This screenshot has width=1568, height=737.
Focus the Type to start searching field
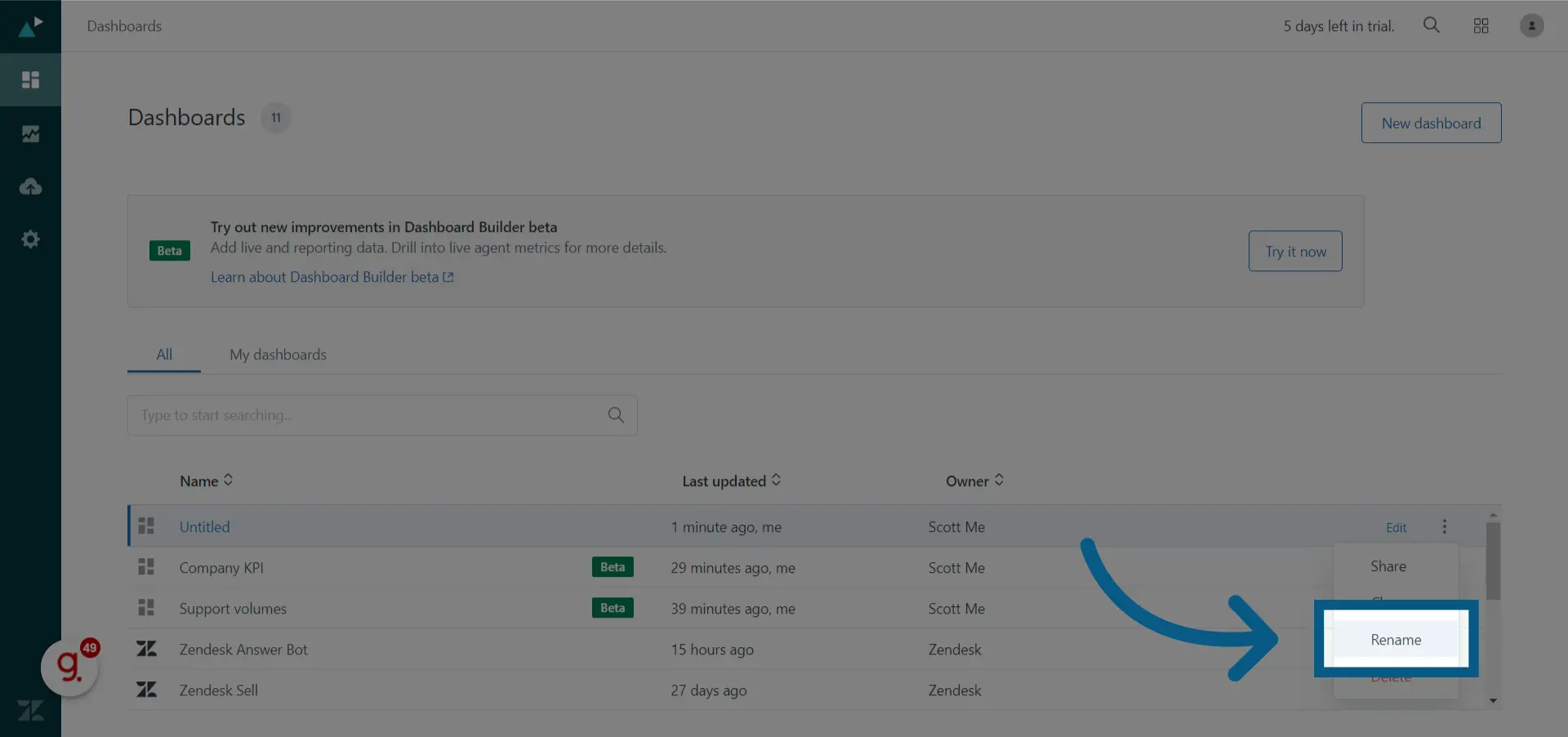click(x=382, y=415)
